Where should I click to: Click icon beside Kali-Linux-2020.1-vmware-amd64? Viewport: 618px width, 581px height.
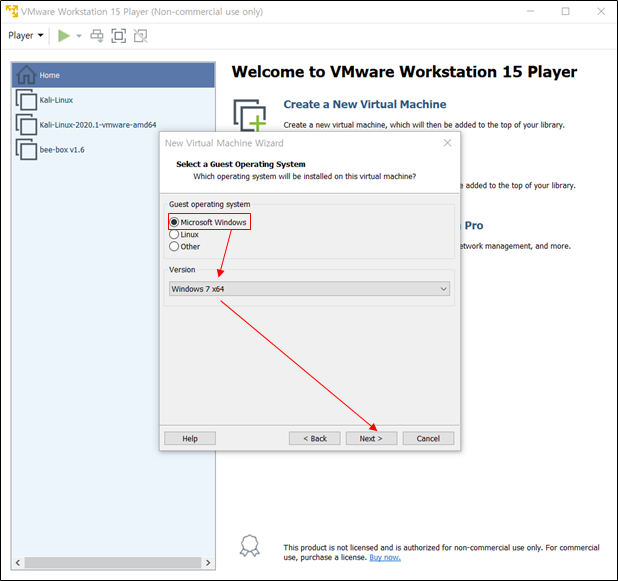click(x=26, y=125)
